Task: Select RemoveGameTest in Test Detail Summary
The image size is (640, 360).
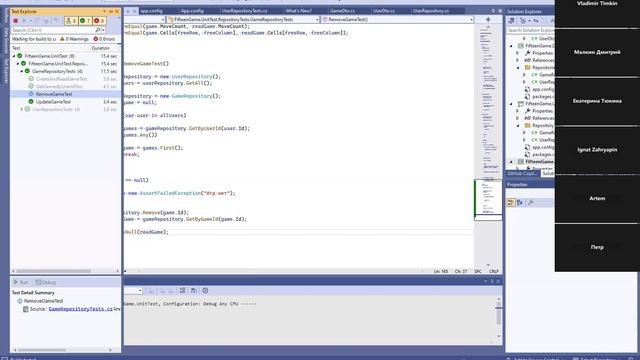Action: pyautogui.click(x=43, y=301)
